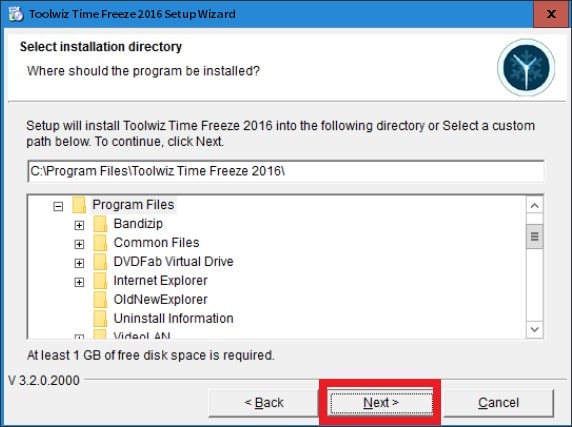Click the Common Files folder icon
This screenshot has height=427, width=572.
[100, 242]
